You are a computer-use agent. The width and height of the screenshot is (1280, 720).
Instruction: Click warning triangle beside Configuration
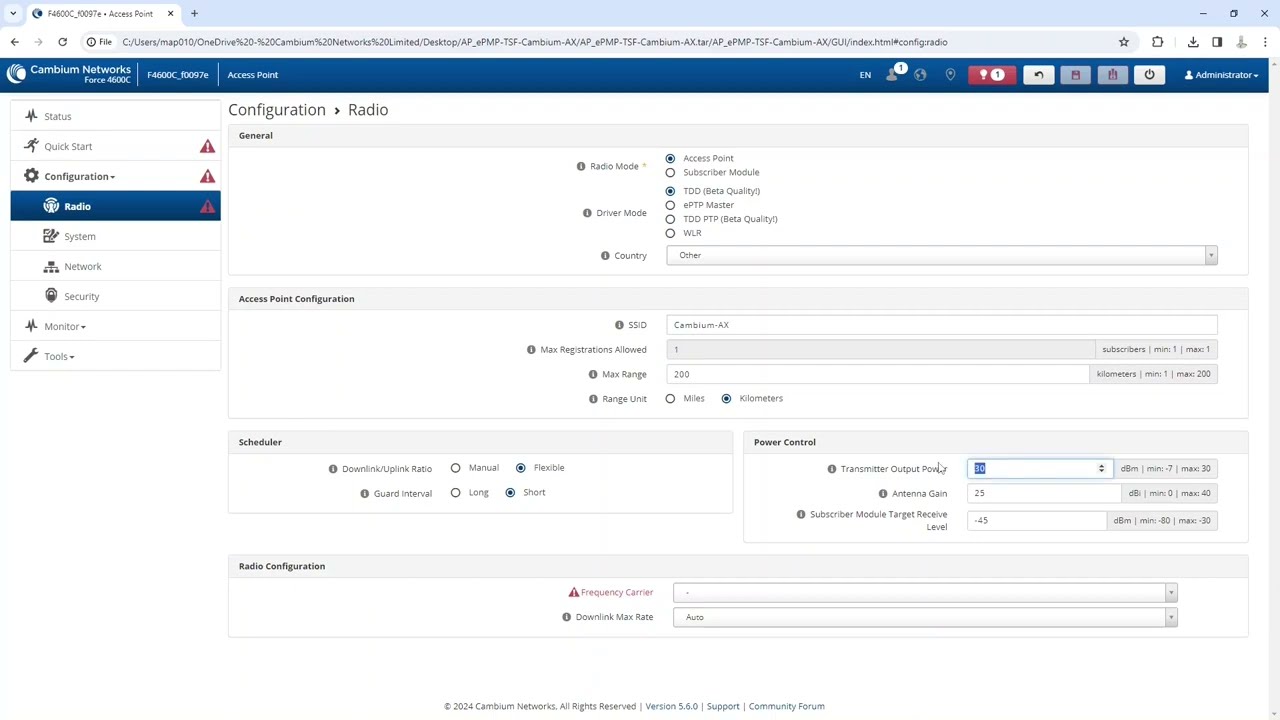point(207,176)
